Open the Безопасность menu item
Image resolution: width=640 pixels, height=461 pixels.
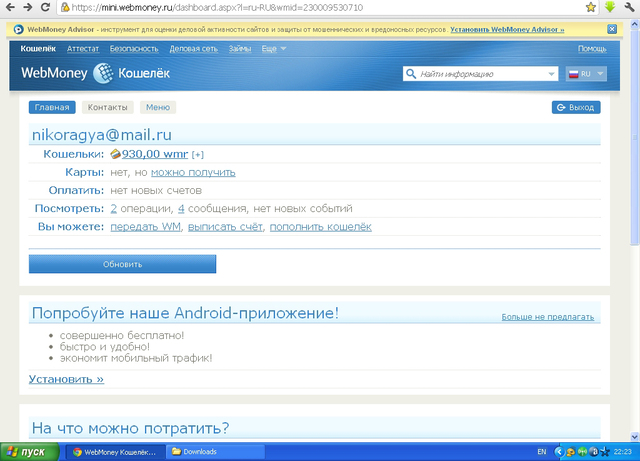[x=134, y=49]
